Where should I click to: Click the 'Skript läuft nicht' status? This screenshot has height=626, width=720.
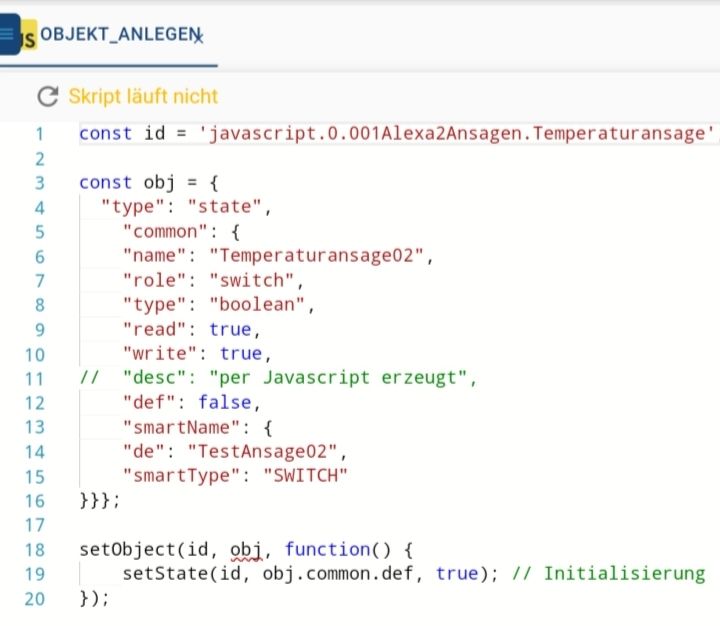coord(143,96)
